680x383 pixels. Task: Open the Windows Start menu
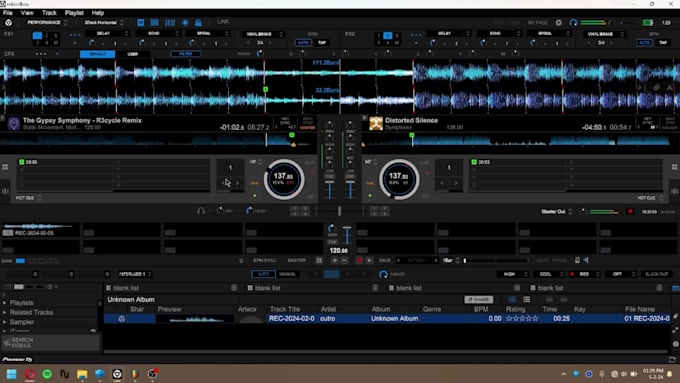(12, 374)
